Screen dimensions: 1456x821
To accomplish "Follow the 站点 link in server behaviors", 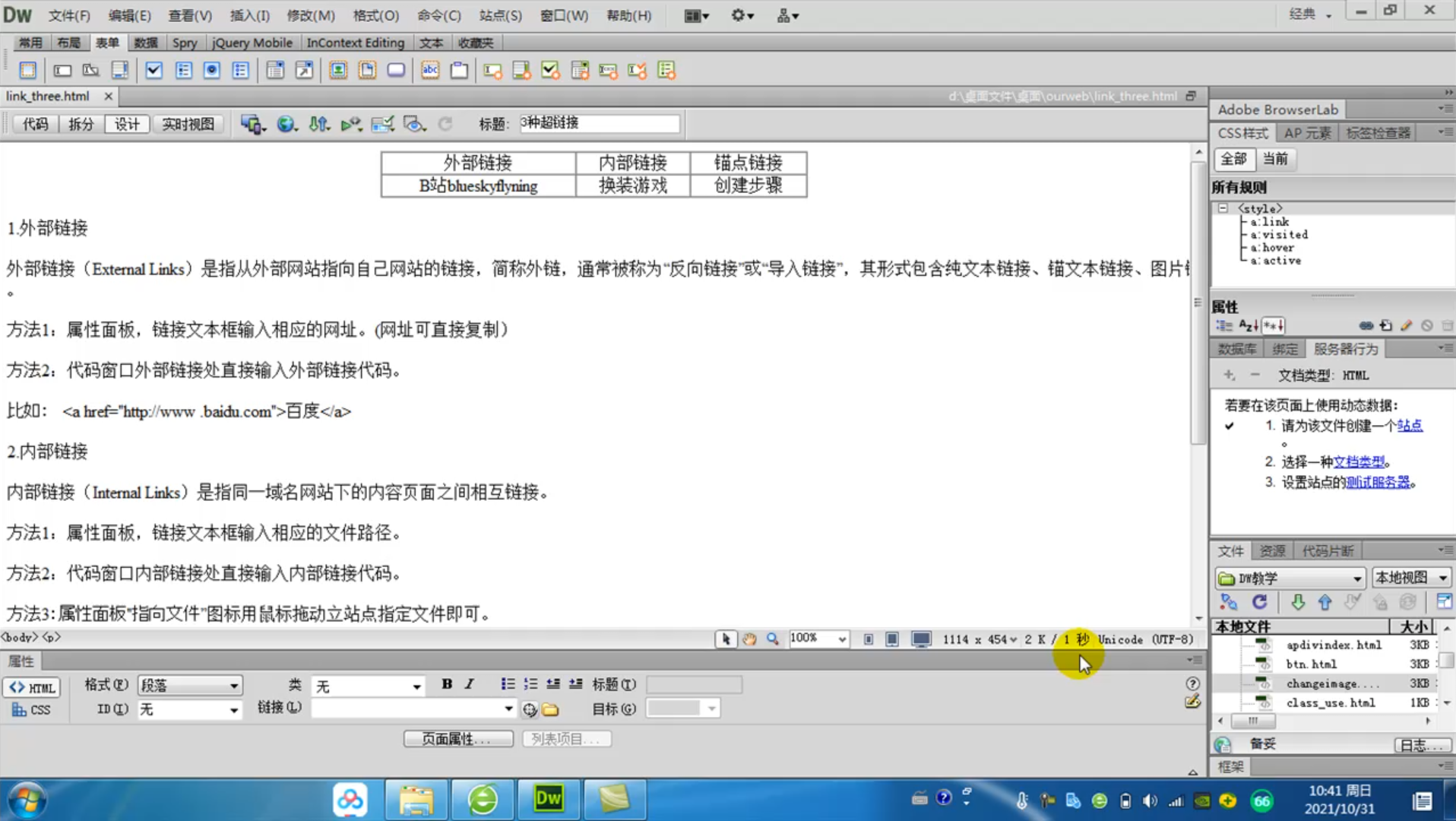I will [1410, 426].
